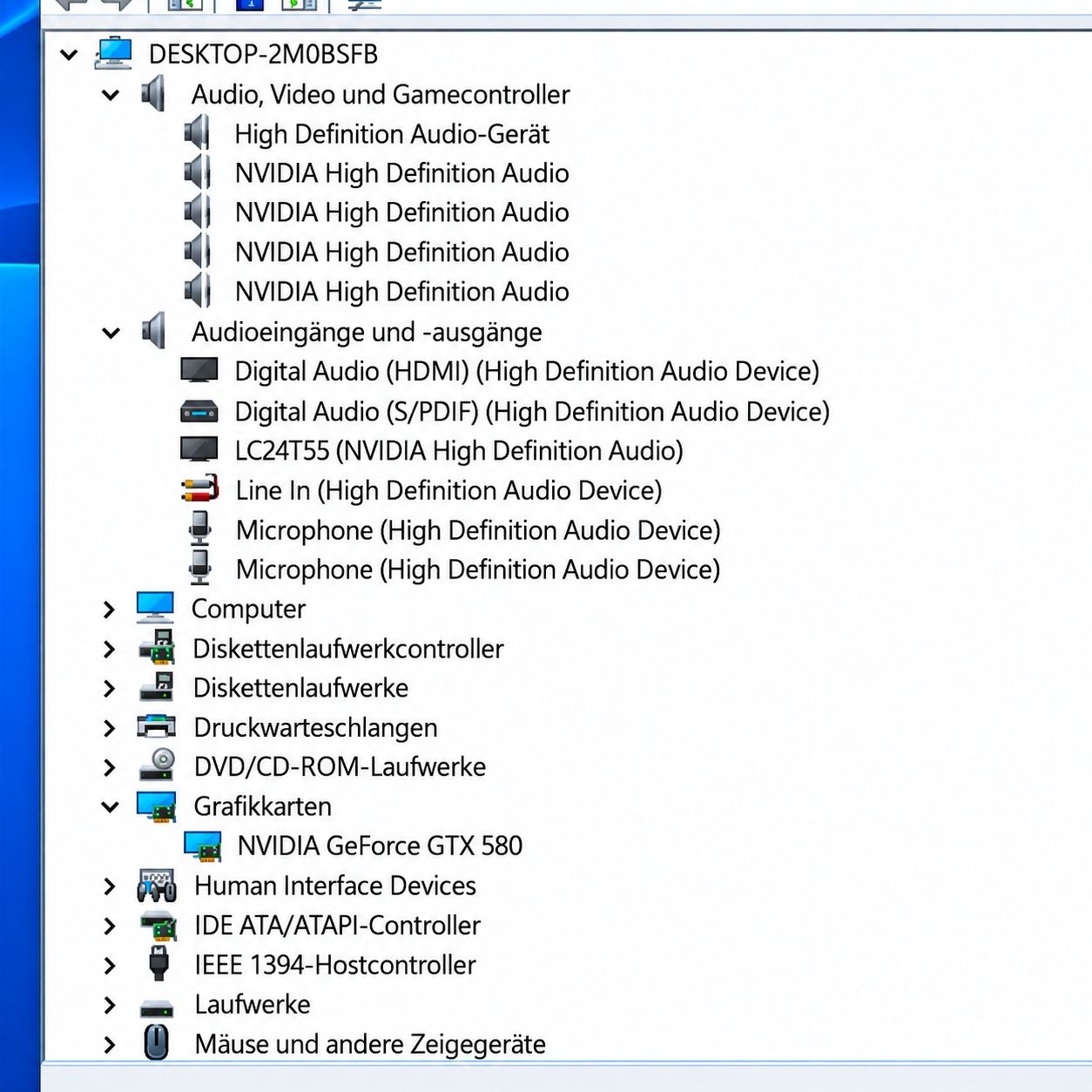Image resolution: width=1092 pixels, height=1092 pixels.
Task: Click the speaker icon of Audioeingänge und -ausgänge
Action: point(153,332)
